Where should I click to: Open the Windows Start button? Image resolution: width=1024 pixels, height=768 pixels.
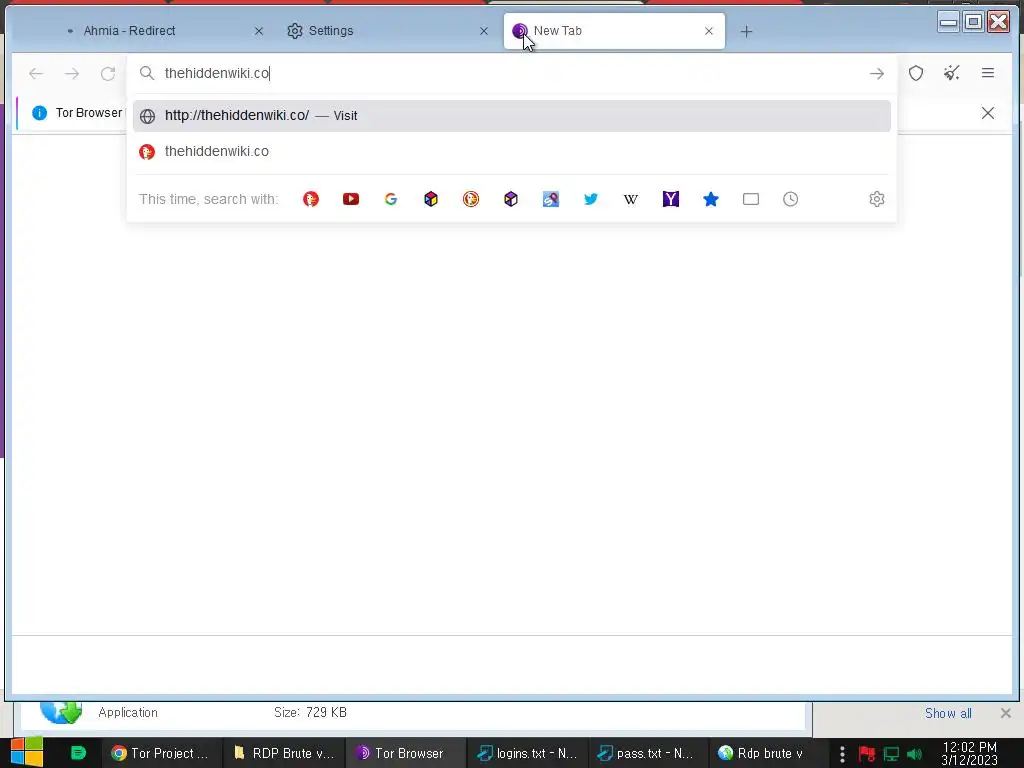[x=27, y=752]
